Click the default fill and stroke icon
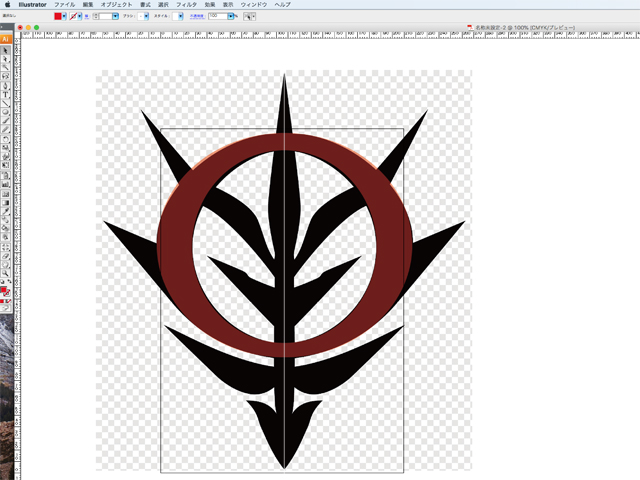This screenshot has height=480, width=640. coord(2,282)
